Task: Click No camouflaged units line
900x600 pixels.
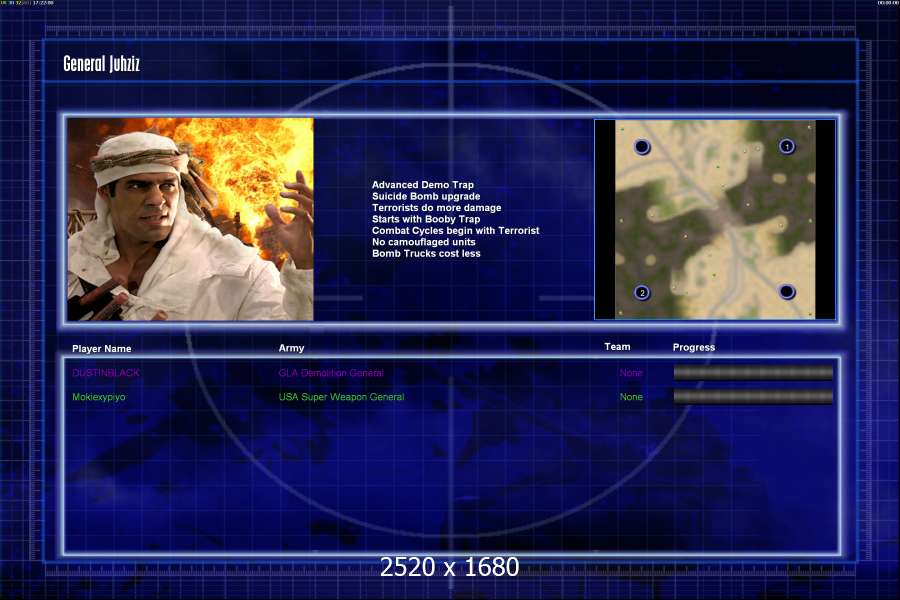Action: (424, 242)
